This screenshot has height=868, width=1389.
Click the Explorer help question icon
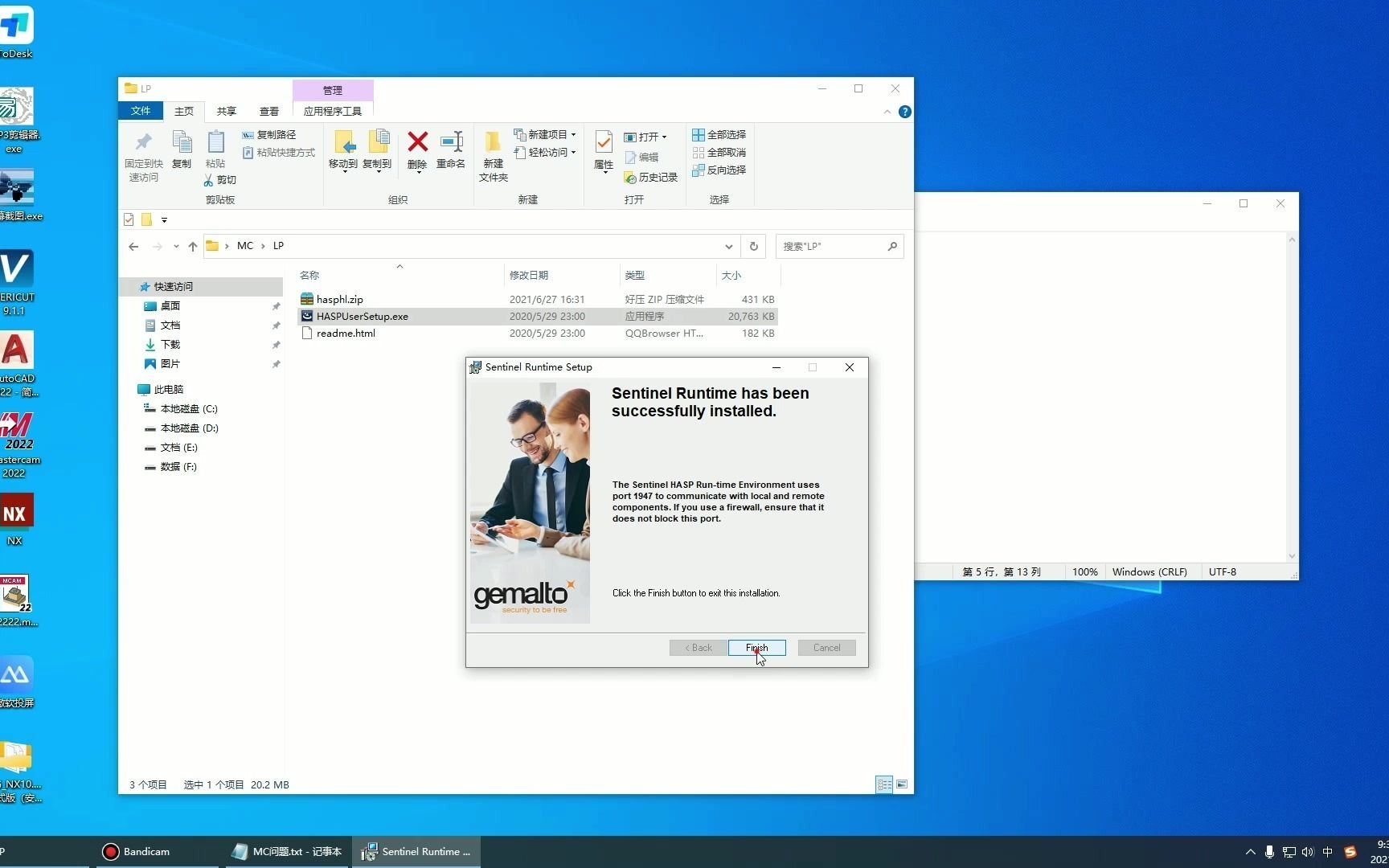pos(904,112)
